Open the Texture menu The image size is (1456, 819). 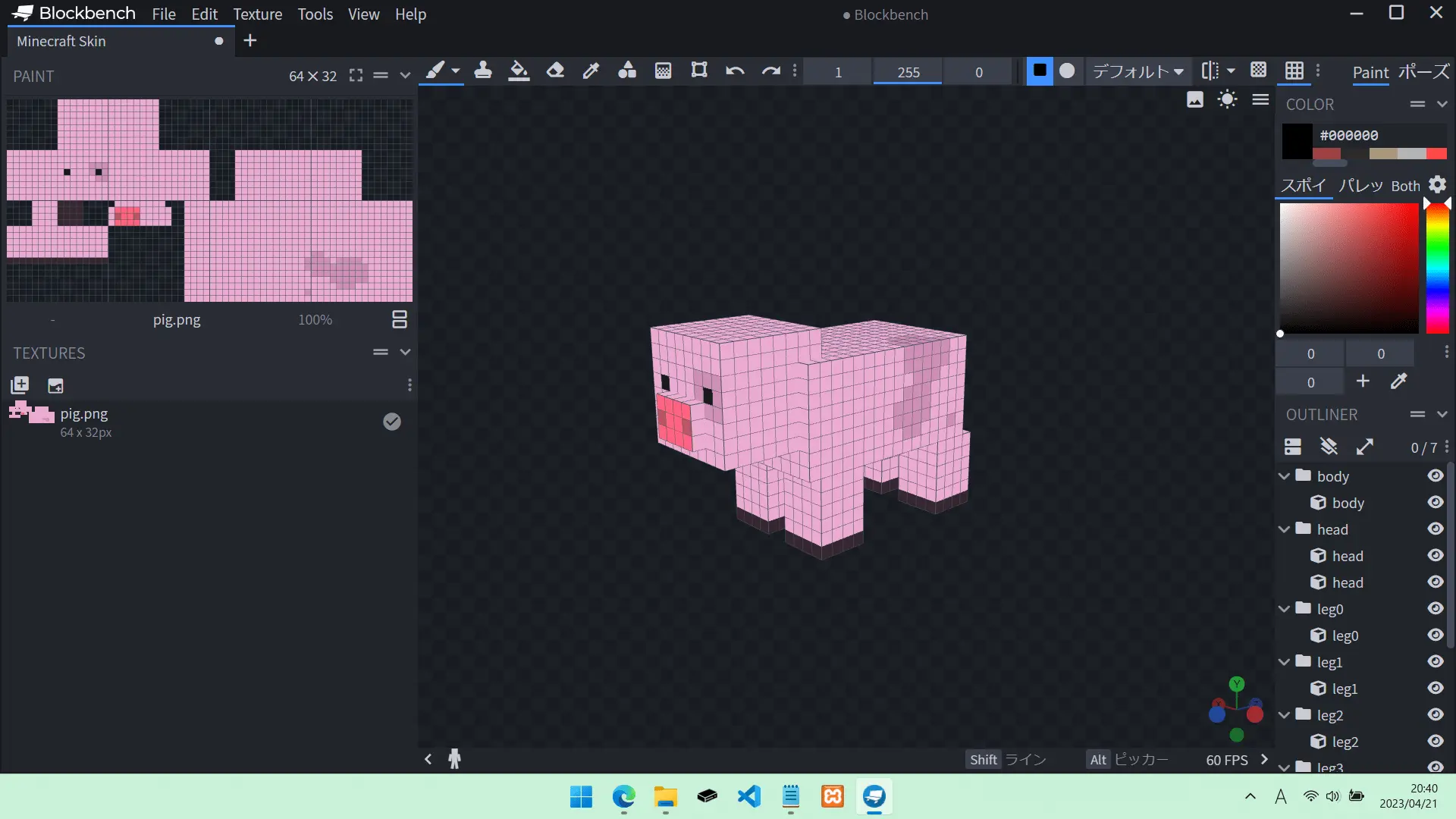[x=257, y=14]
